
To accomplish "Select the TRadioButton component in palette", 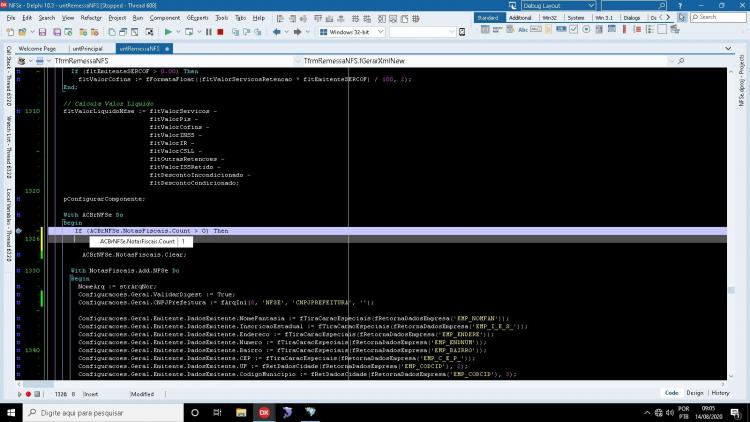I will [586, 30].
